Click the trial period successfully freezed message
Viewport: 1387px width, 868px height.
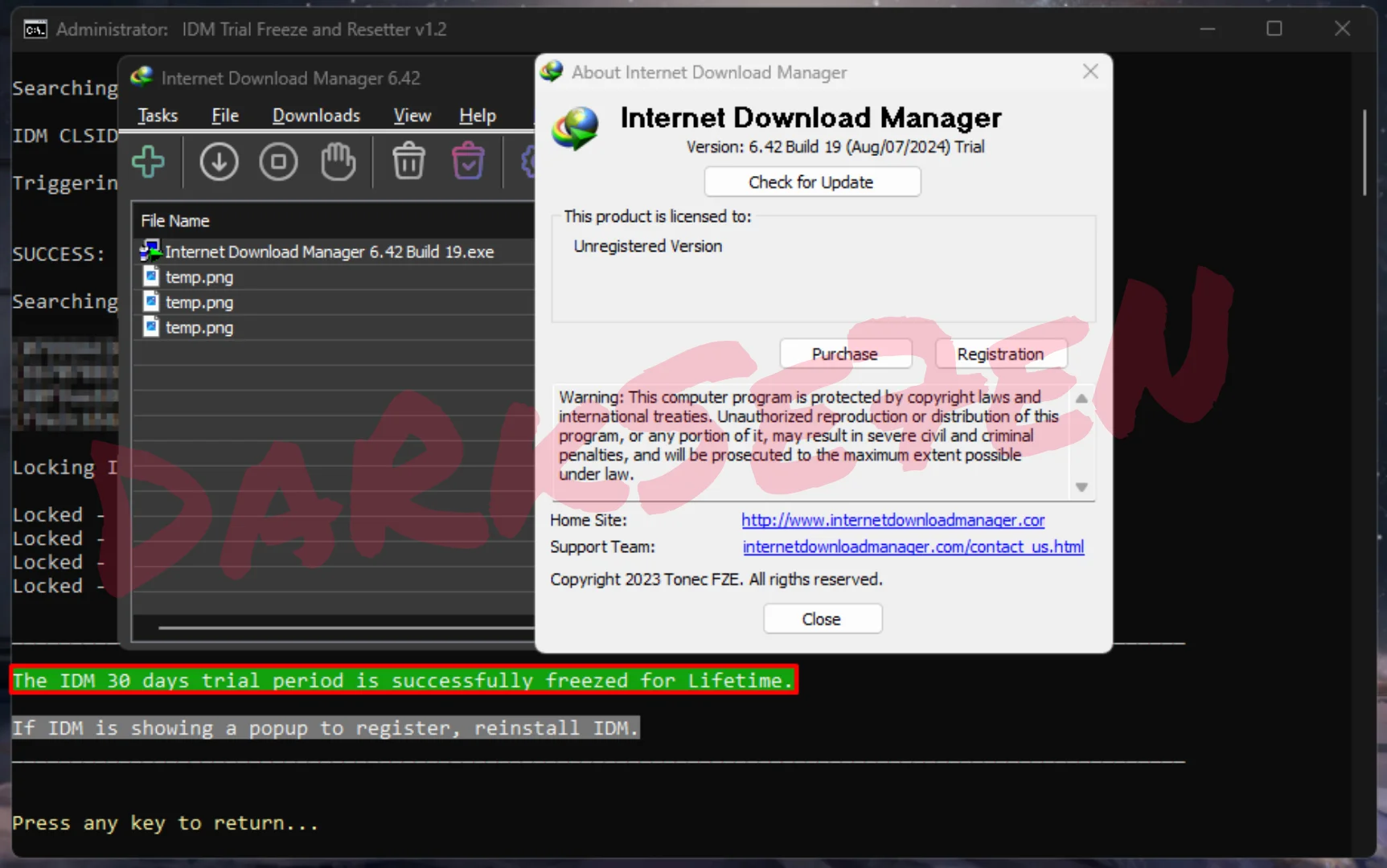coord(404,680)
